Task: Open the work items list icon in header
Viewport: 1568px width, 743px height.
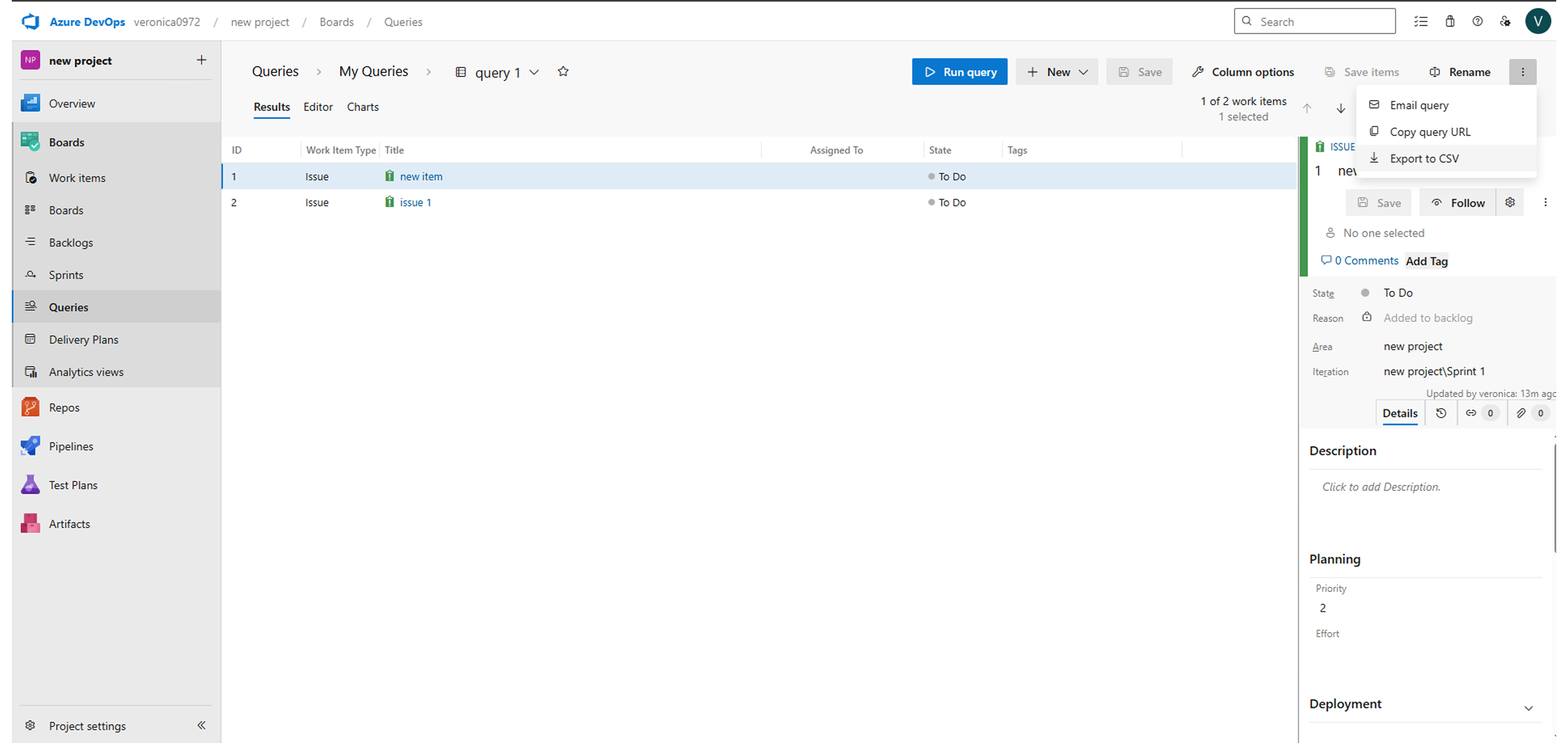Action: 1421,22
